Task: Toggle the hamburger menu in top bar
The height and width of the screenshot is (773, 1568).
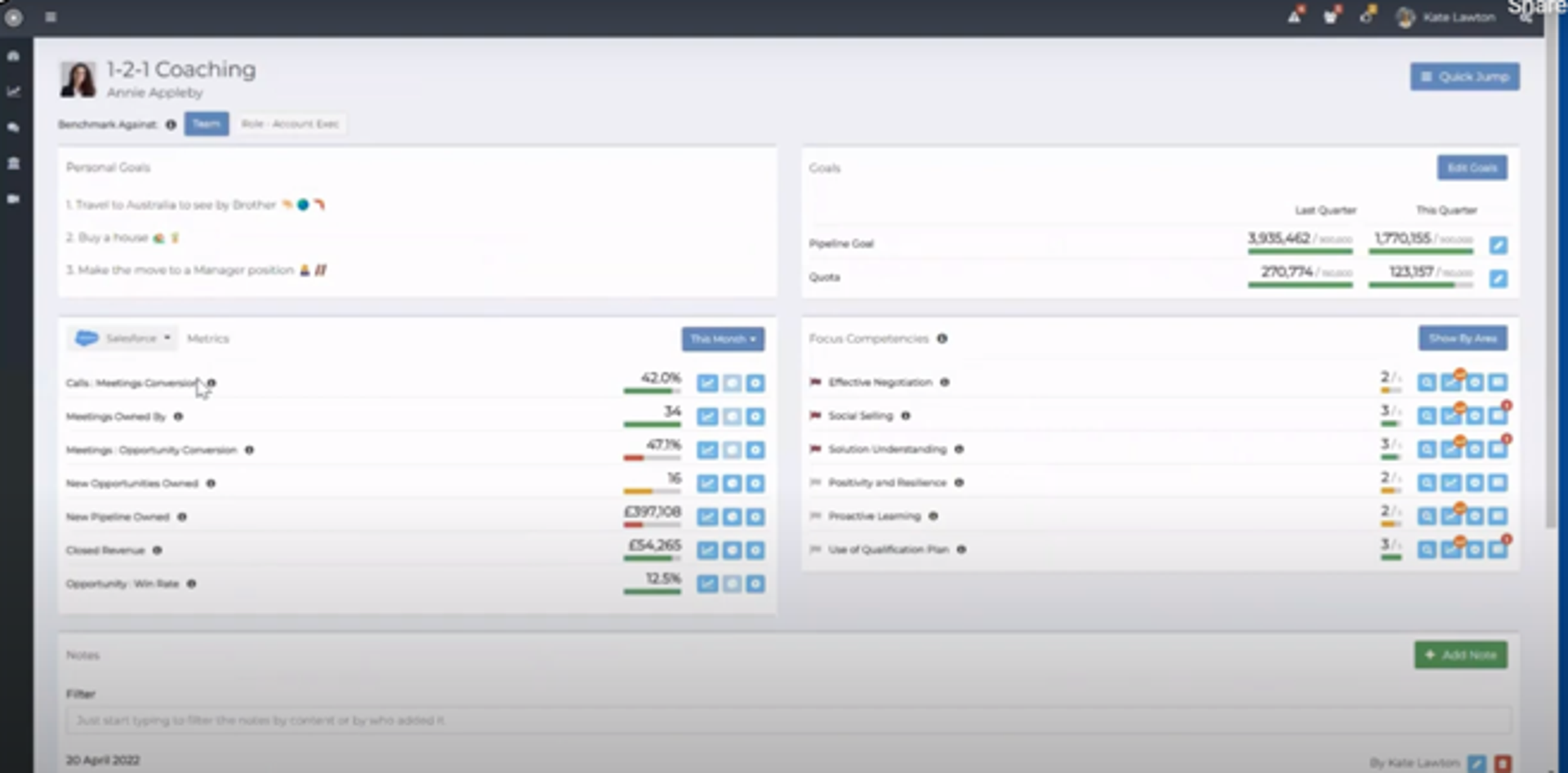Action: click(51, 16)
